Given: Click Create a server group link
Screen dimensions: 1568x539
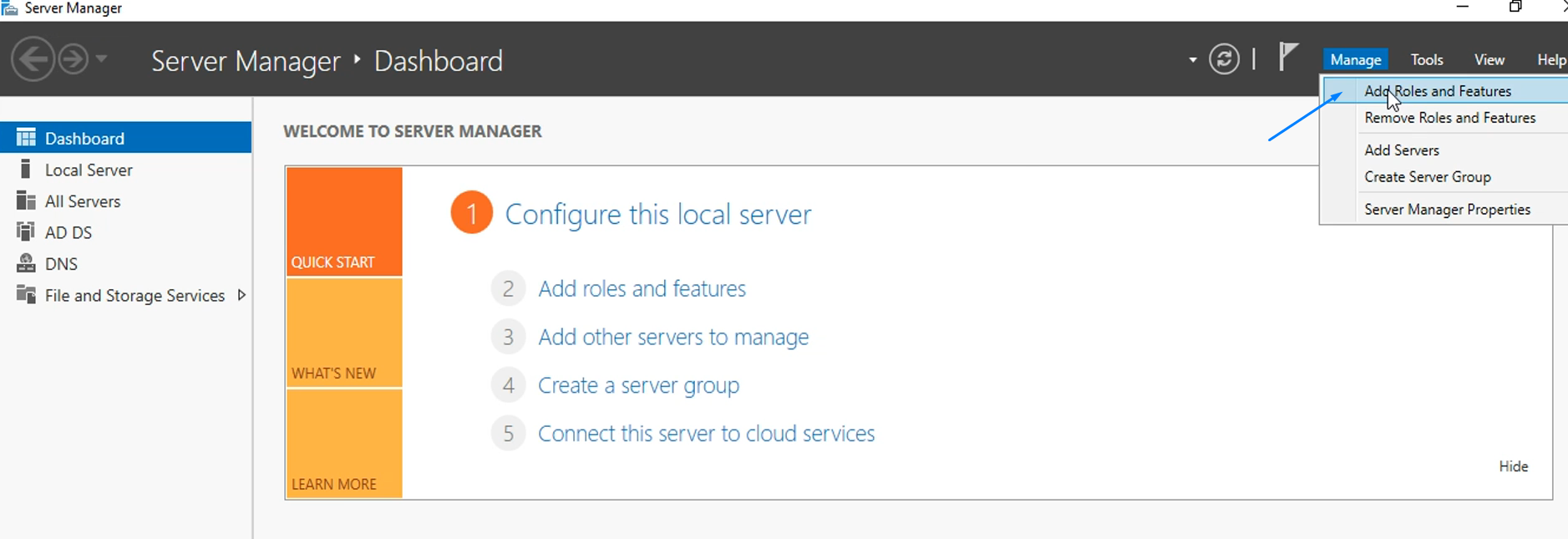Looking at the screenshot, I should [x=638, y=385].
